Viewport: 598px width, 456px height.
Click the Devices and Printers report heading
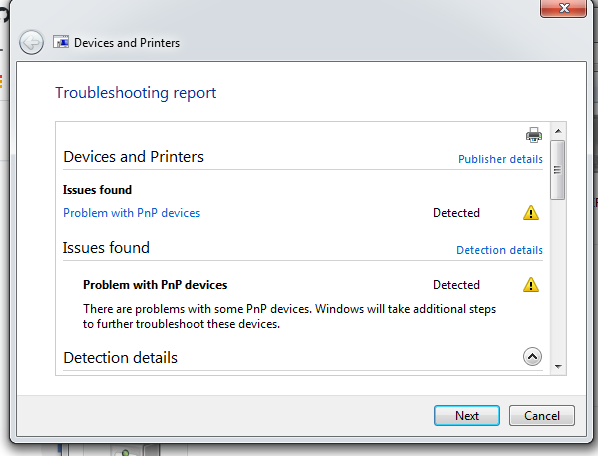pos(133,157)
